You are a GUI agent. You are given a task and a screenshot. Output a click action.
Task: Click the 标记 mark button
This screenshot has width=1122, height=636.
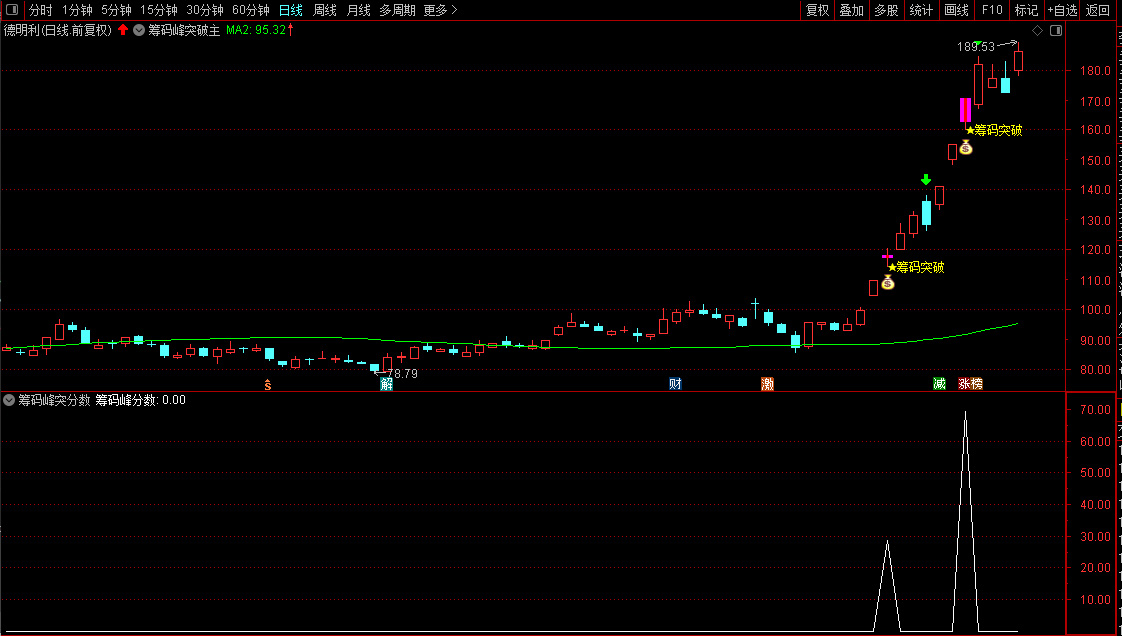coord(1026,10)
